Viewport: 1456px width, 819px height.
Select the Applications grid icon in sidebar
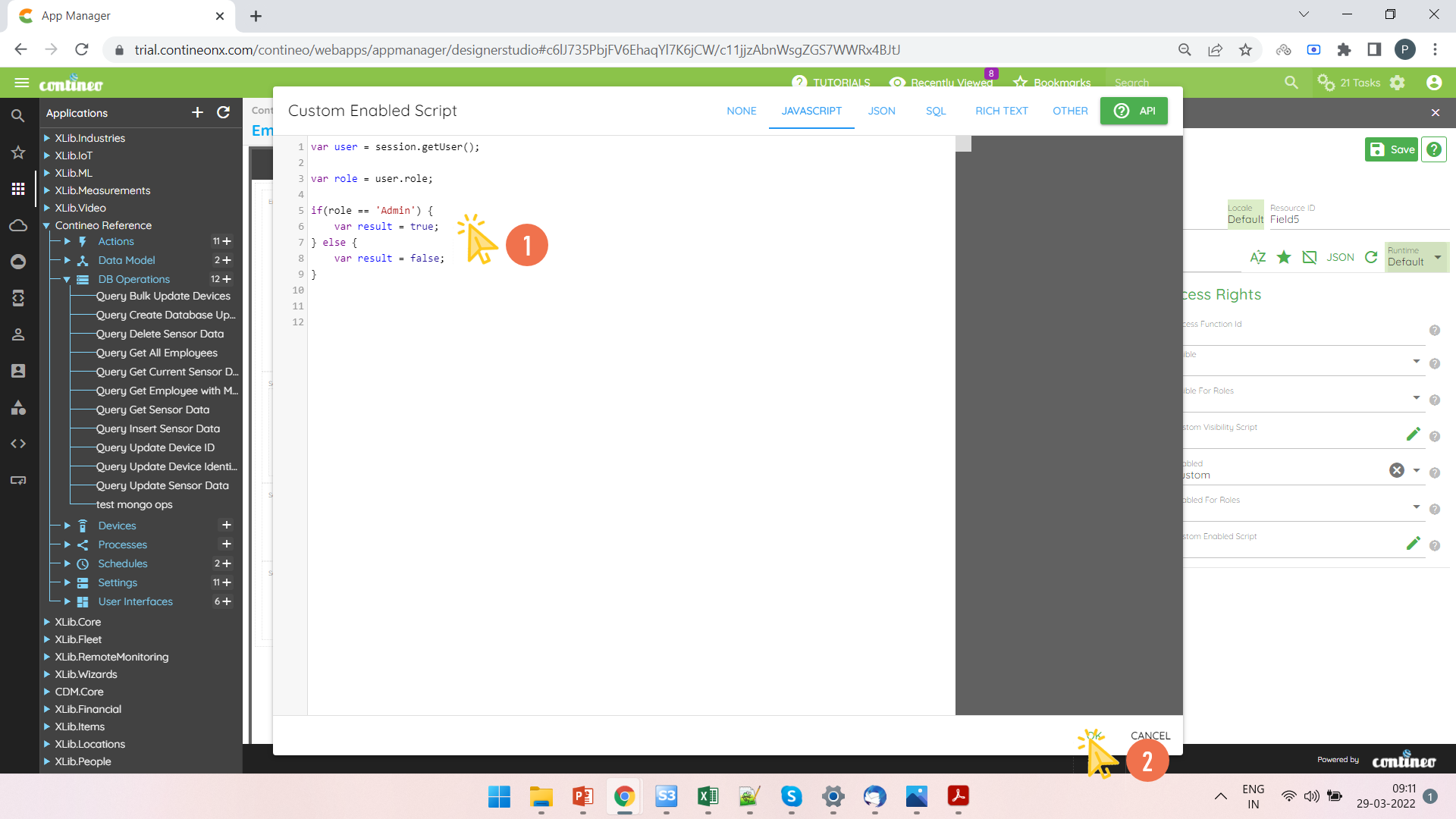coord(18,189)
